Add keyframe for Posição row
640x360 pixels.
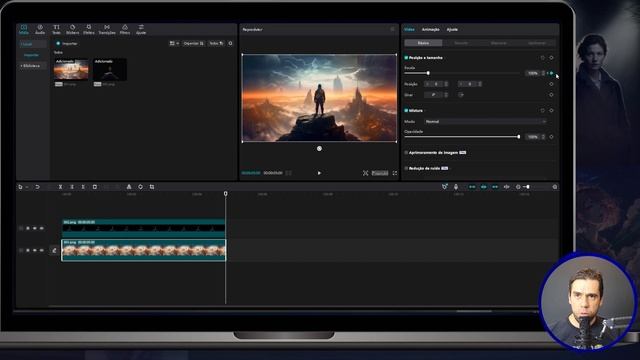coord(551,84)
